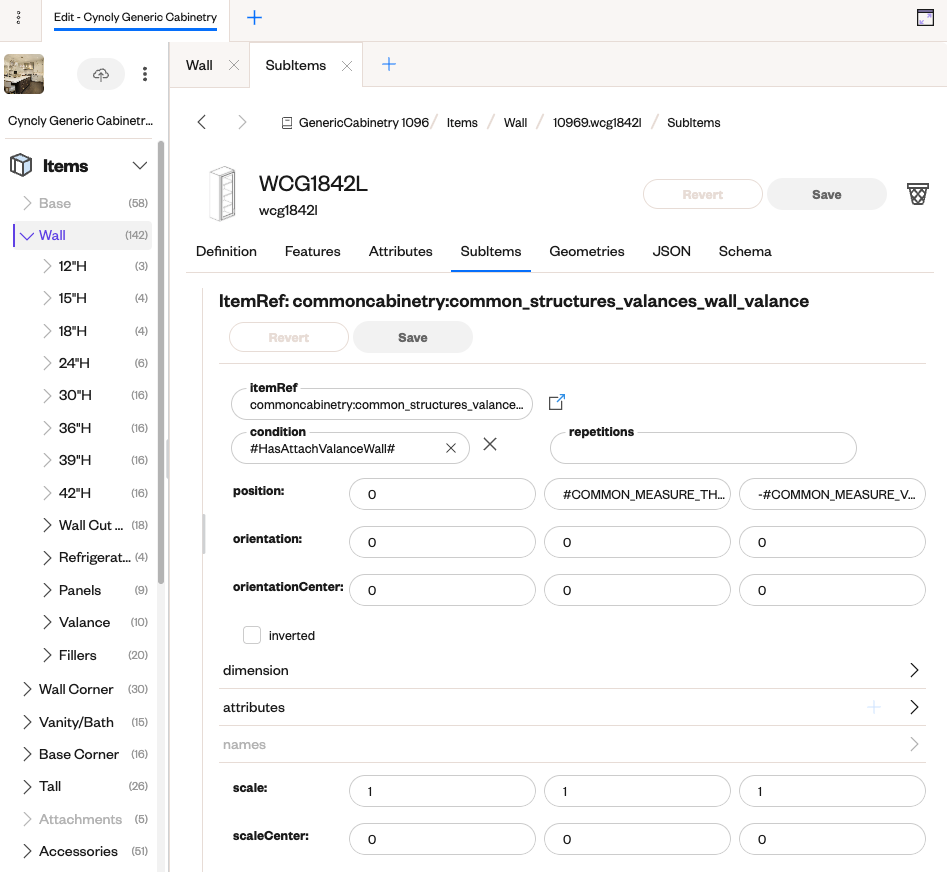Click the #COMMON_MEASURE_TH position field
This screenshot has width=947, height=872.
[637, 494]
